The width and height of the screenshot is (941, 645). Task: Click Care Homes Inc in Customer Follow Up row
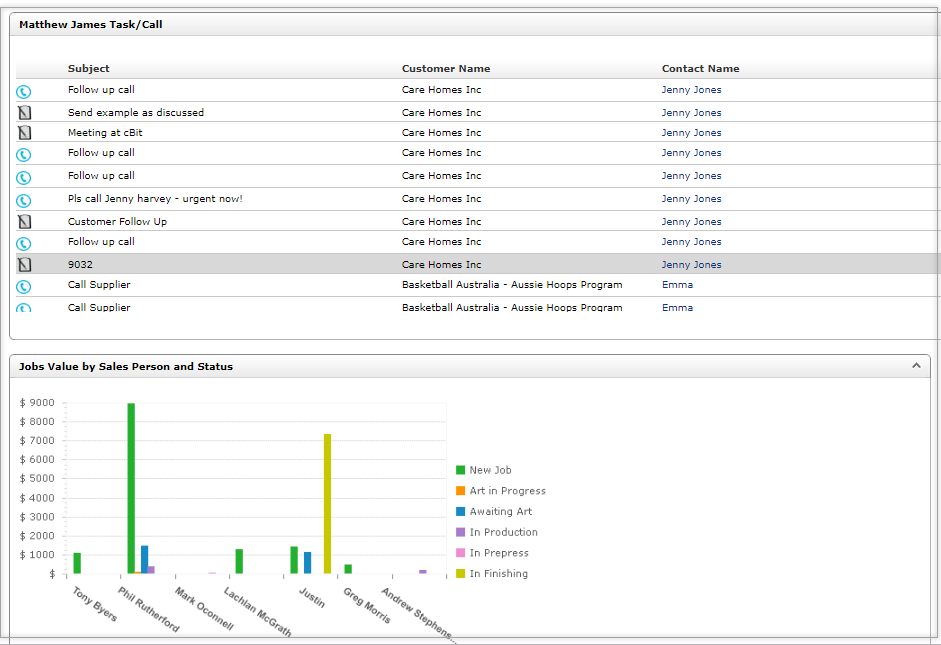tap(441, 221)
